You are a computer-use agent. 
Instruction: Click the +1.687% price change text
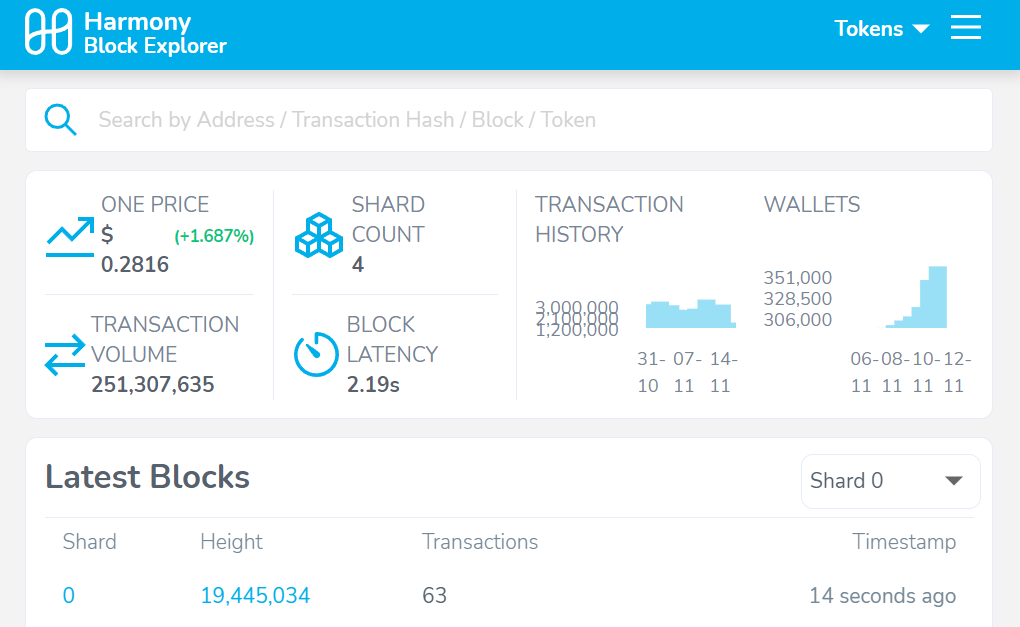pos(214,236)
